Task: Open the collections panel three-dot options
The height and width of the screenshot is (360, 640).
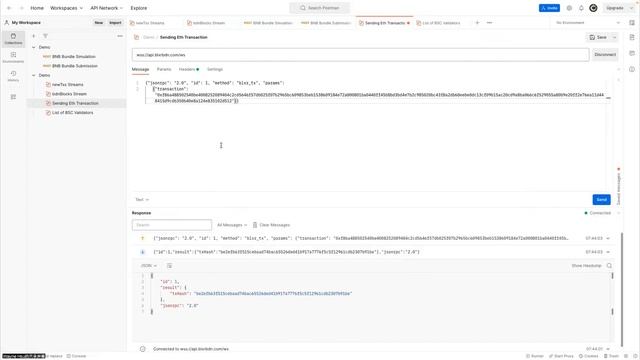Action: coord(120,36)
